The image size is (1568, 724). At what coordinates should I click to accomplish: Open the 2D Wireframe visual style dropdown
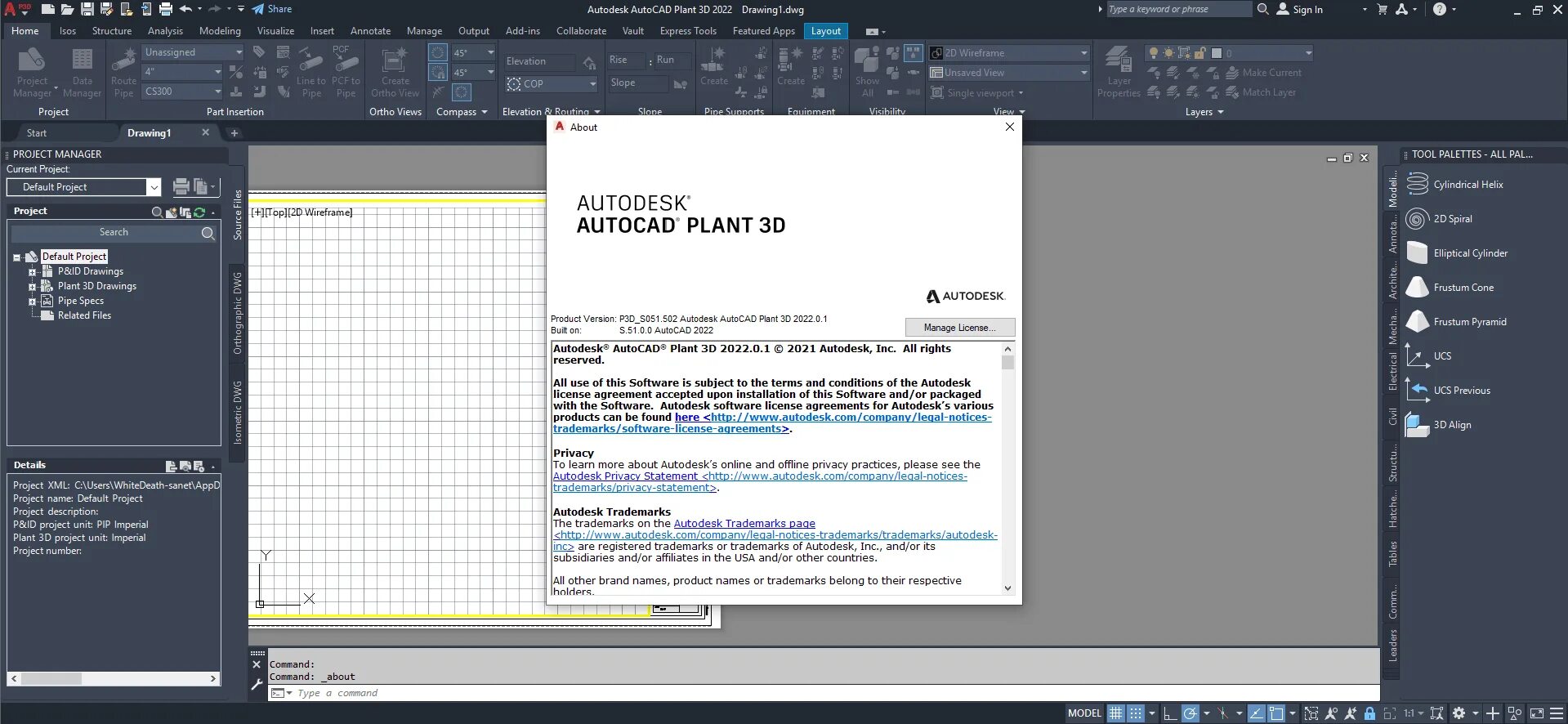pos(1009,53)
